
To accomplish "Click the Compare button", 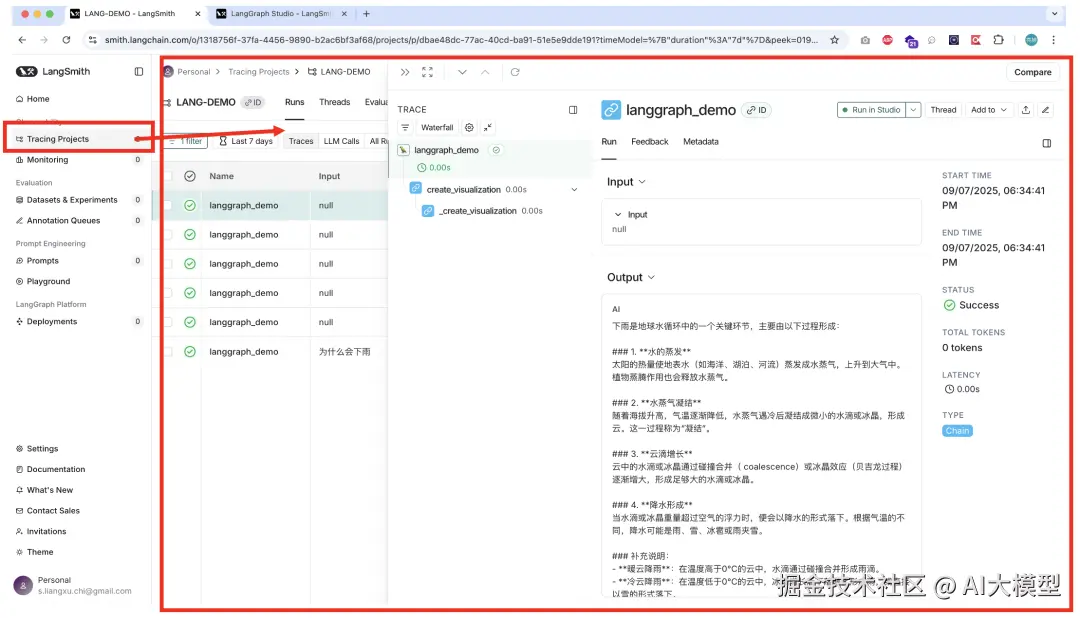I will coord(1032,72).
